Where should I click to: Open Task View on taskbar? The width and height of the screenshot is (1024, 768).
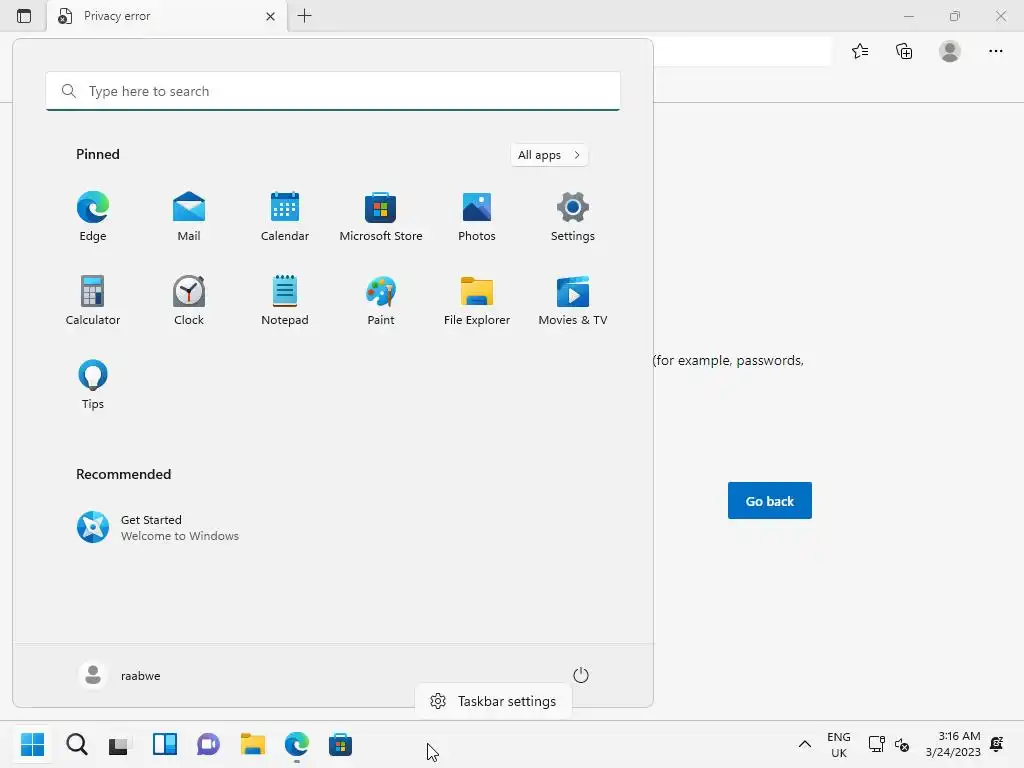coord(120,744)
